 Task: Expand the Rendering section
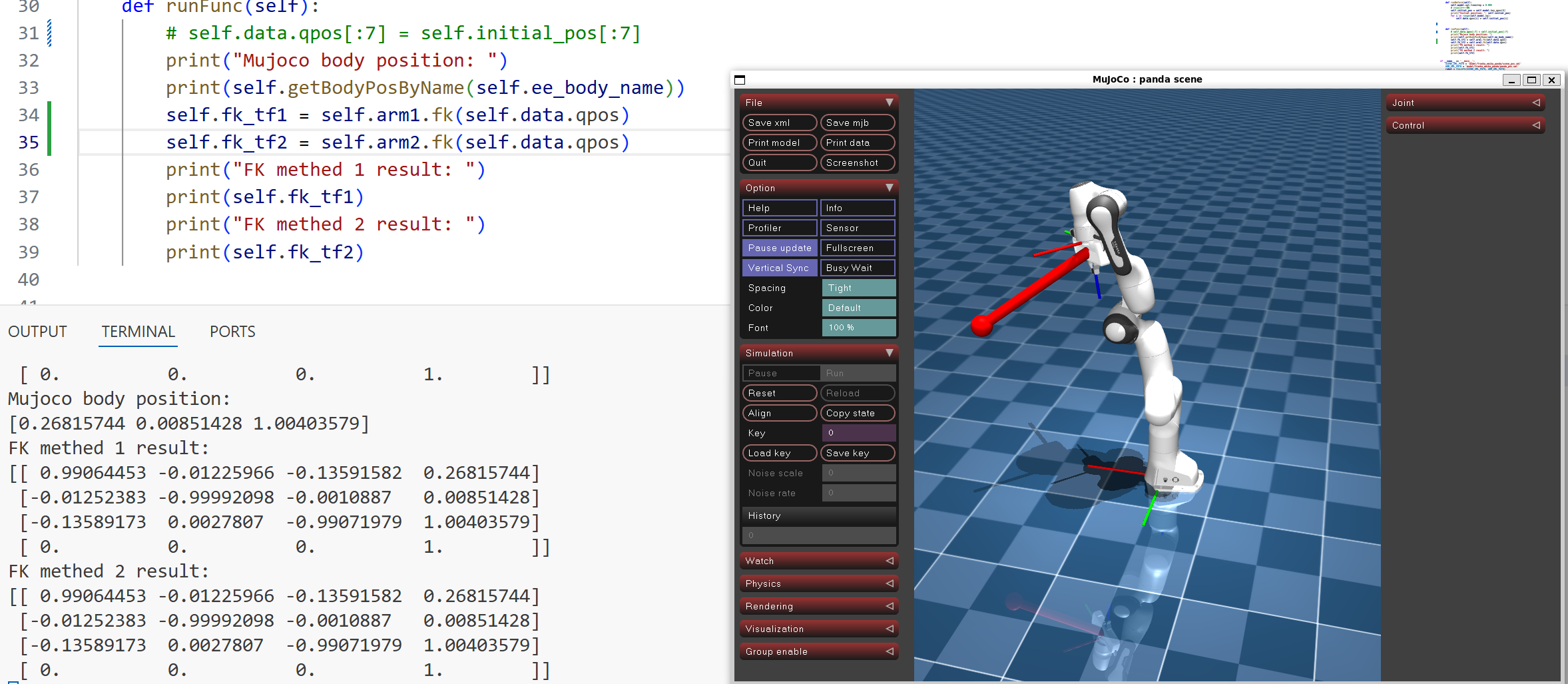coord(818,606)
